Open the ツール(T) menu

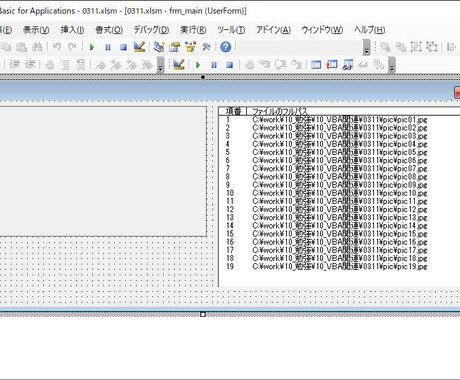click(231, 30)
